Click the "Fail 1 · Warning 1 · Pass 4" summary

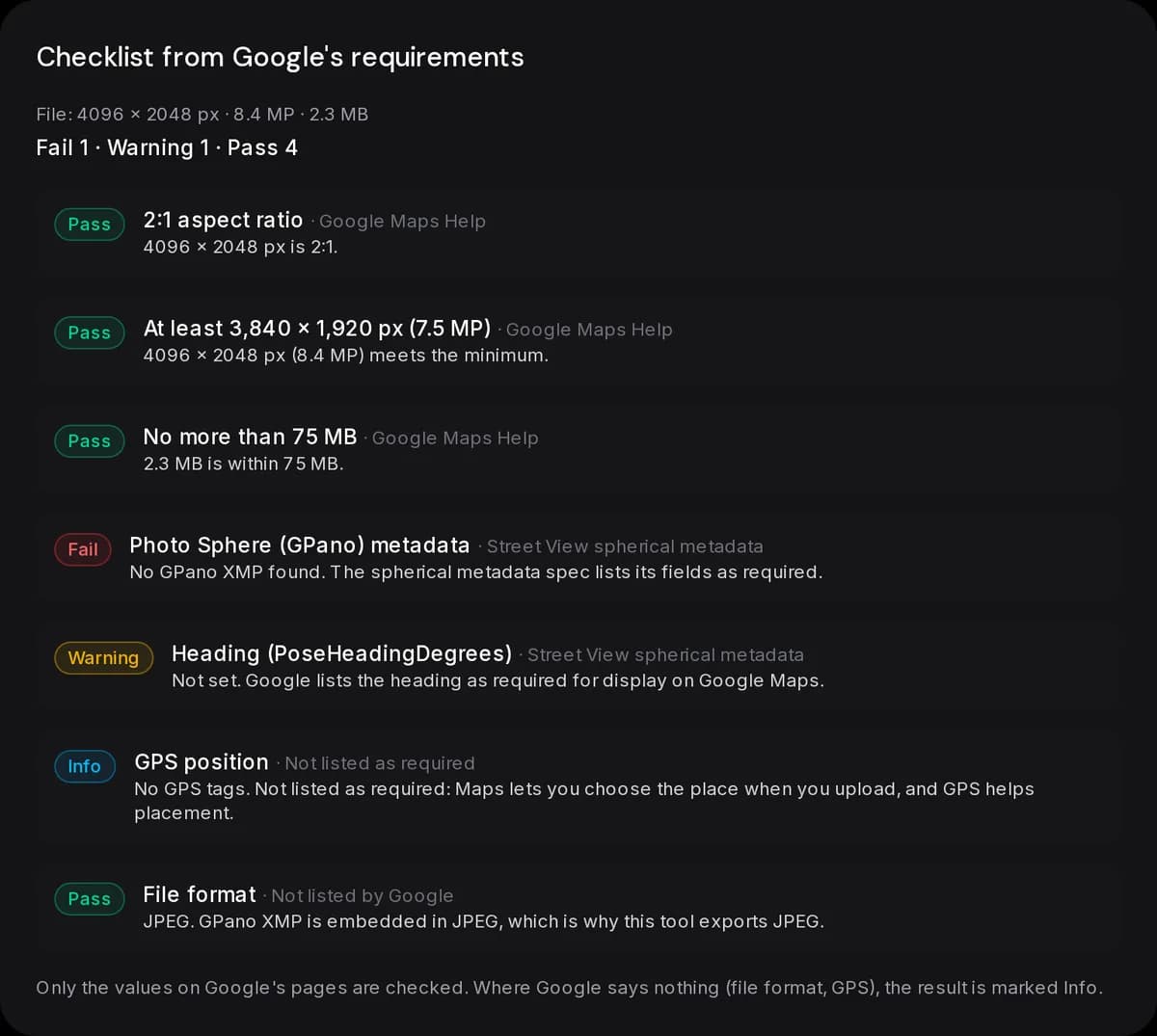coord(167,147)
